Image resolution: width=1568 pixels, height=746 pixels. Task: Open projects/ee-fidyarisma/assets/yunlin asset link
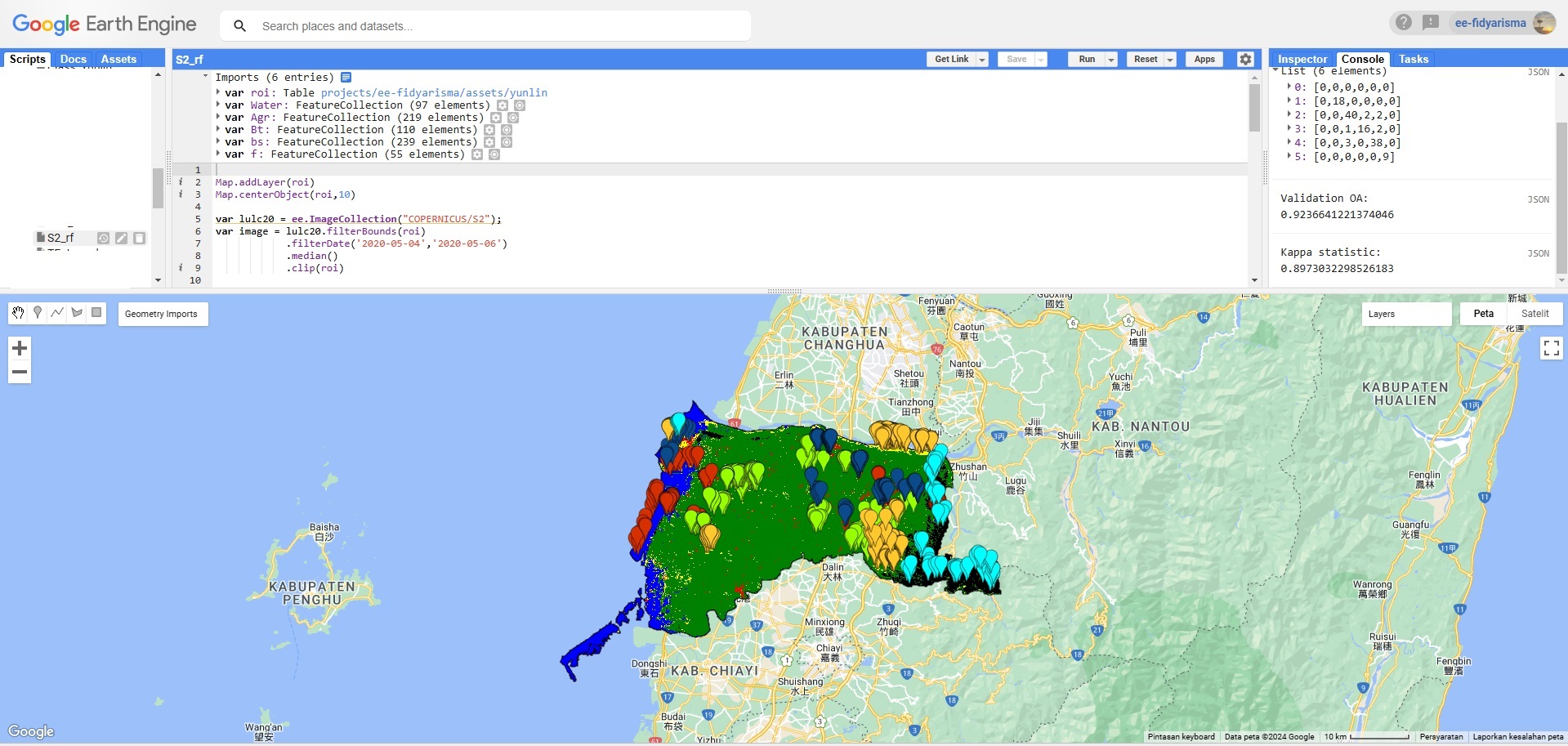434,93
